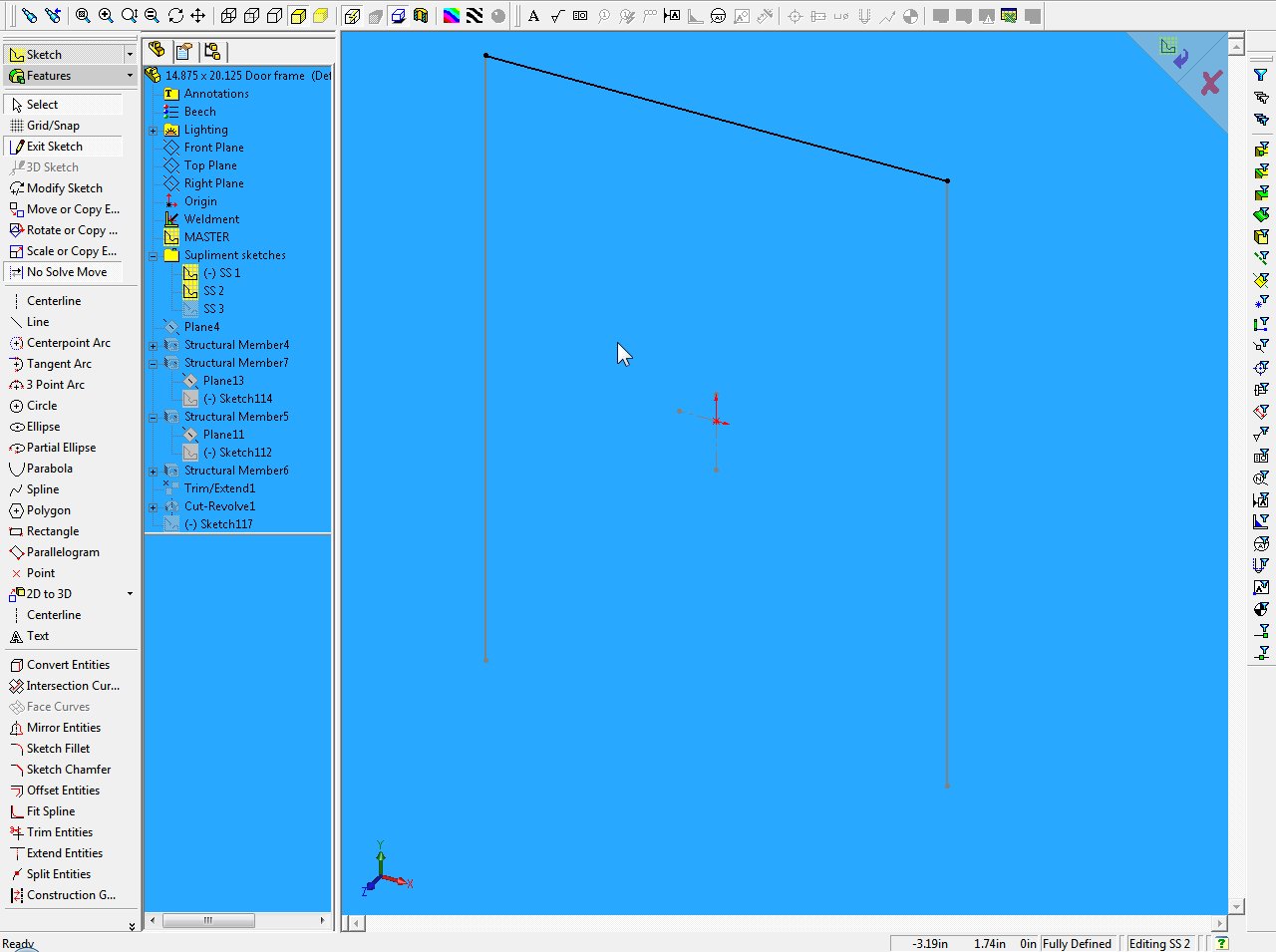Click the Exit Sketch button
Image resolution: width=1276 pixels, height=952 pixels.
(x=54, y=147)
